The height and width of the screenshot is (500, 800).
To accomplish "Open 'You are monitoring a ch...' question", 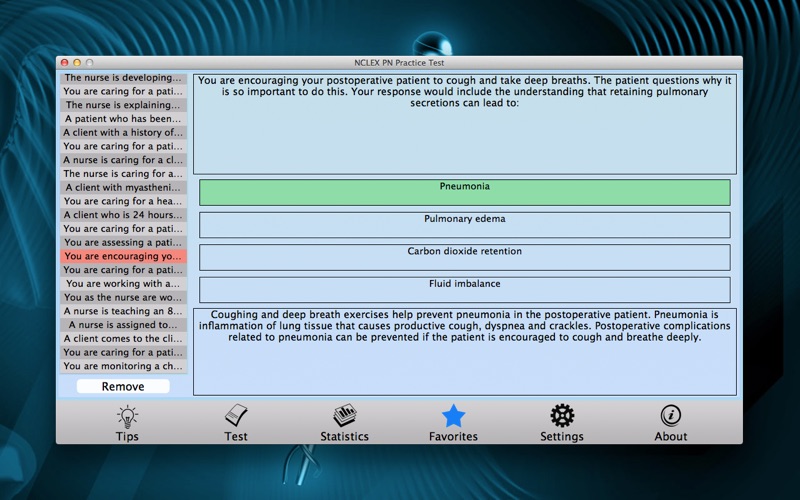I will (124, 366).
